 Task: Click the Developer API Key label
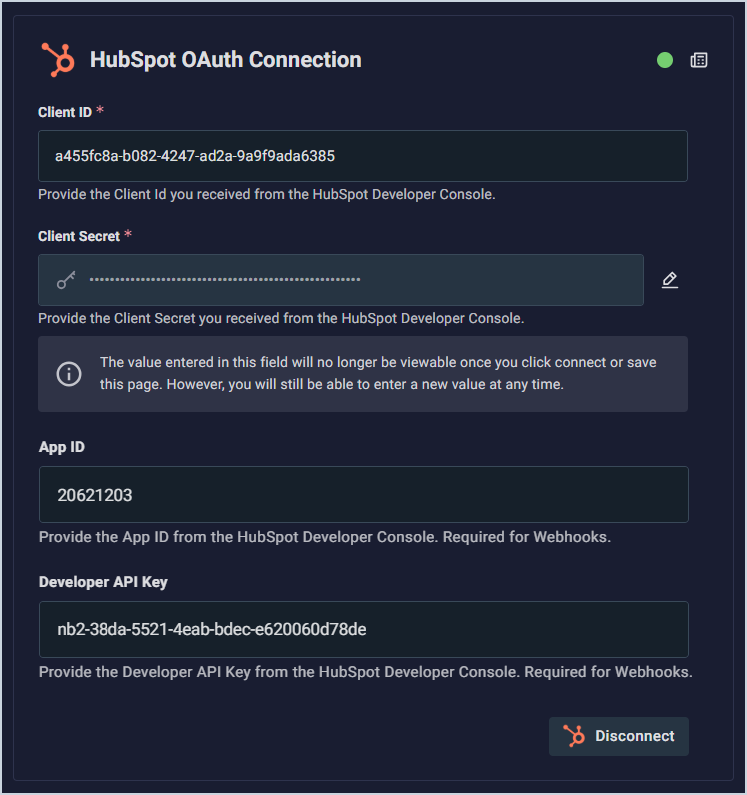96,582
